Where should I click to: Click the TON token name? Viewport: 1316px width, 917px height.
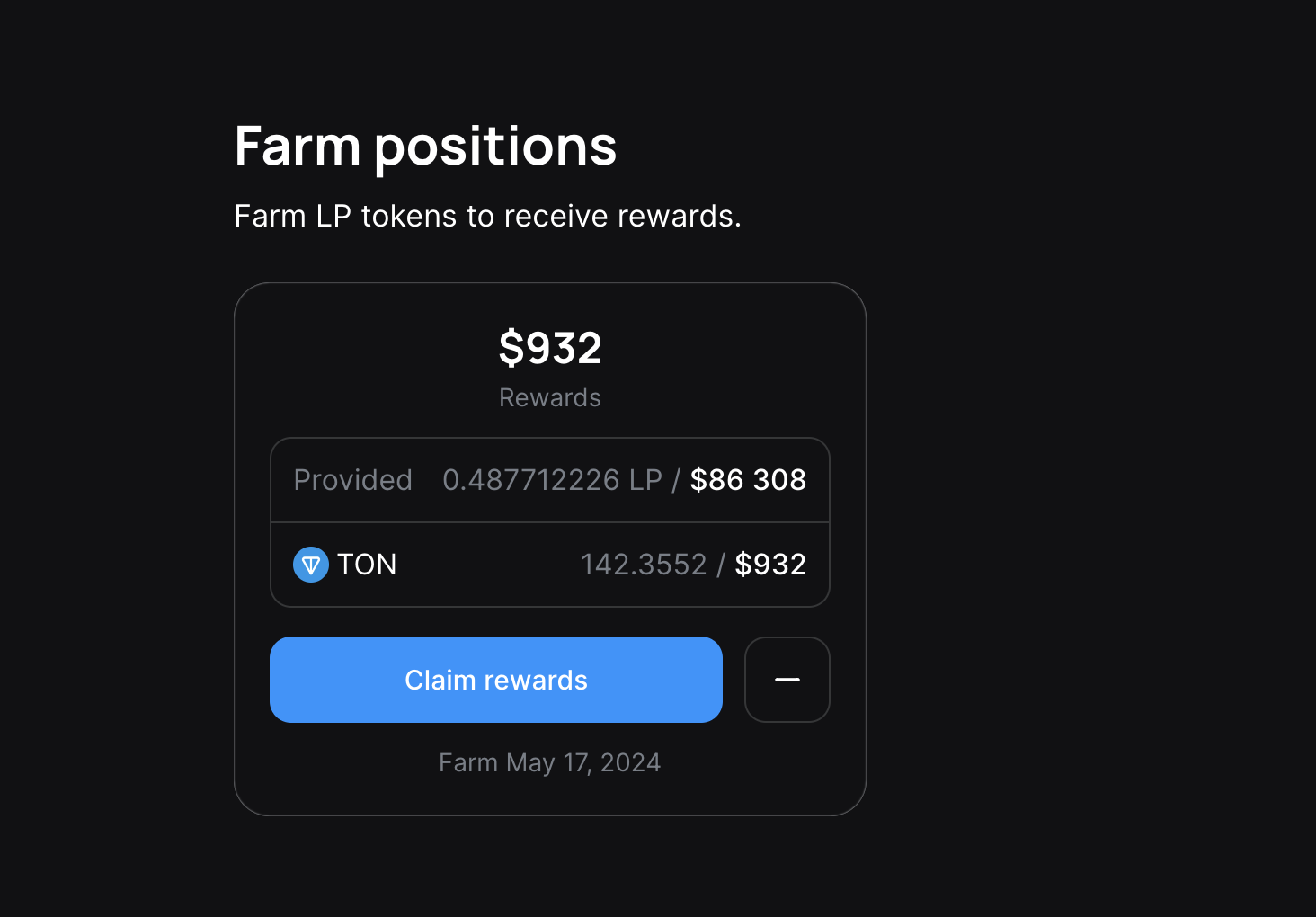(x=367, y=565)
